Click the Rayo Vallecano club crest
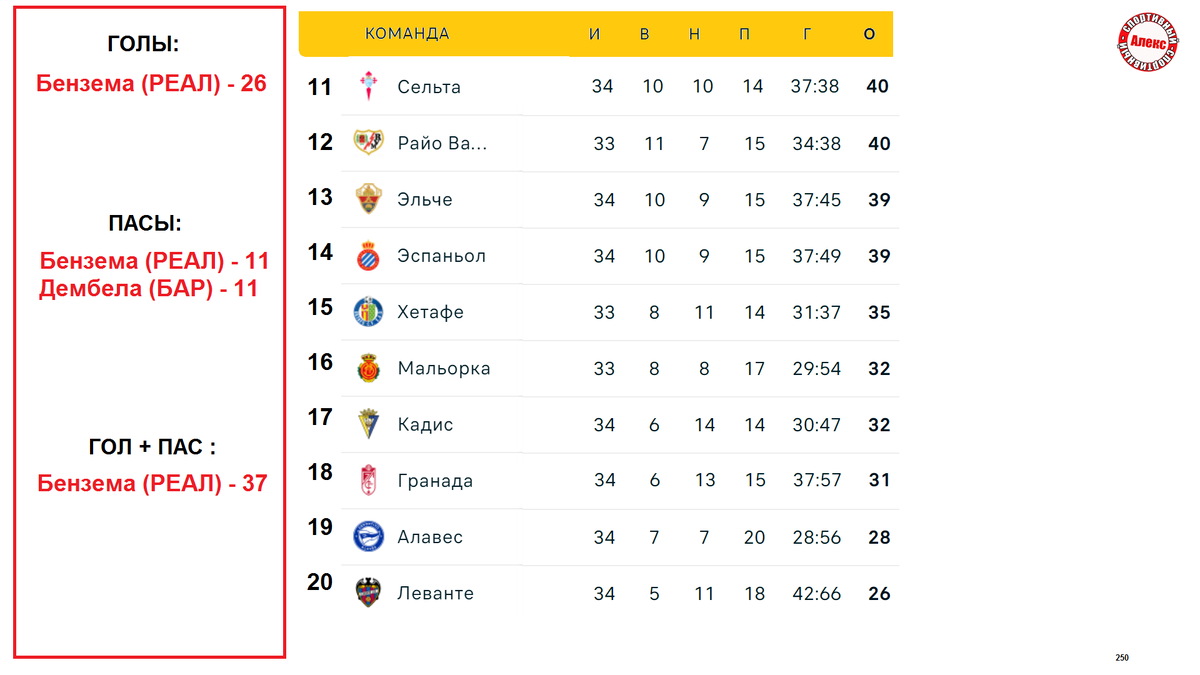The image size is (1200, 675). pos(368,143)
